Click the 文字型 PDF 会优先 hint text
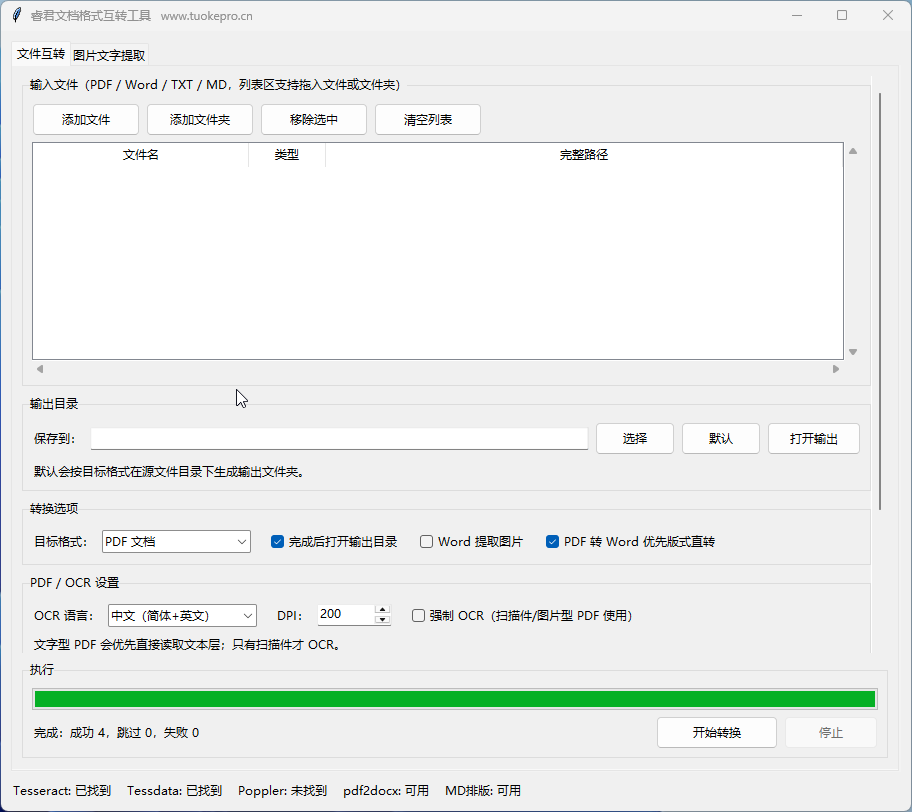Viewport: 912px width, 812px height. coord(187,645)
